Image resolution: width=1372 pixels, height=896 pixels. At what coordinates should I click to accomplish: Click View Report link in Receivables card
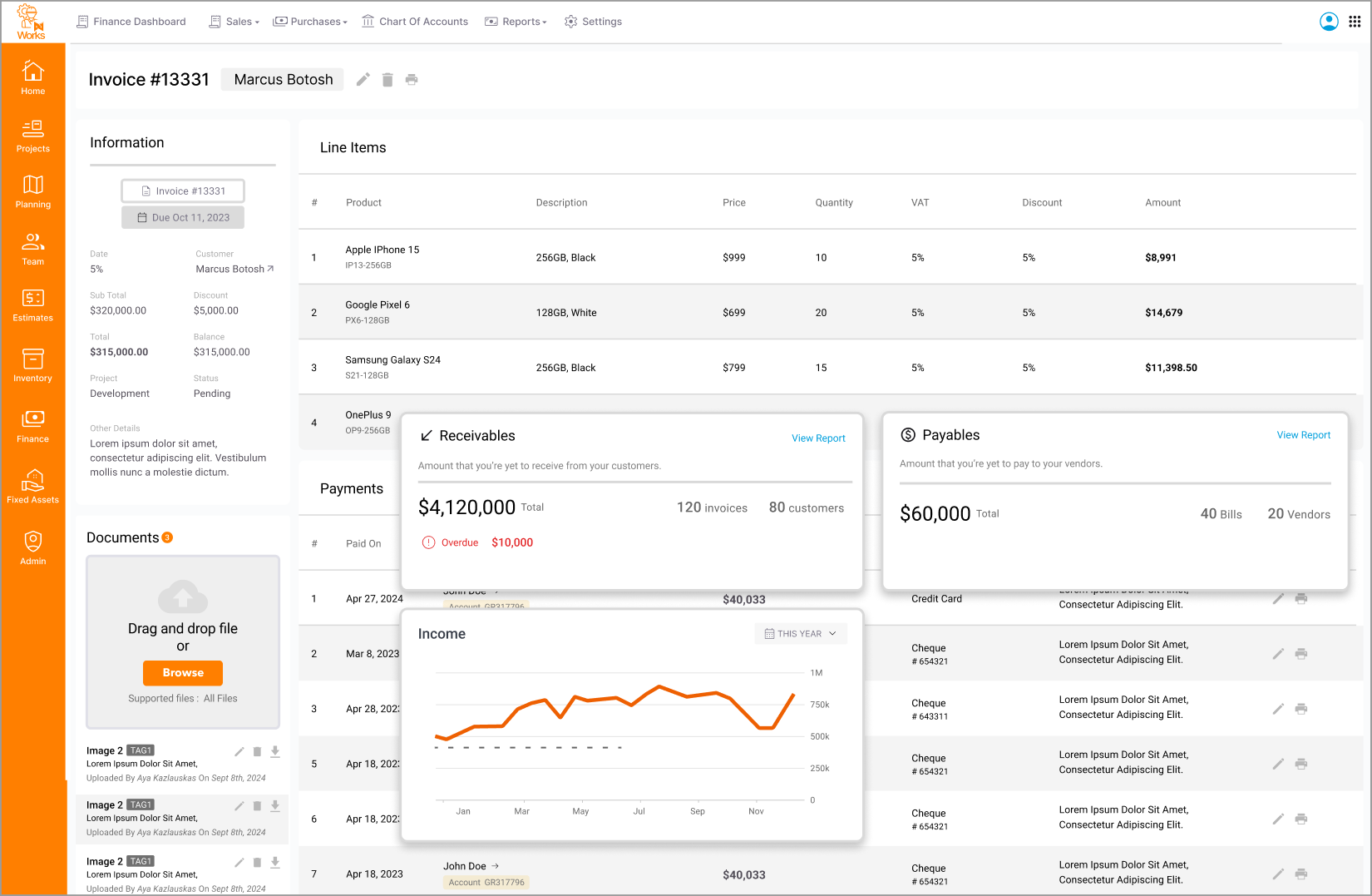click(x=818, y=438)
